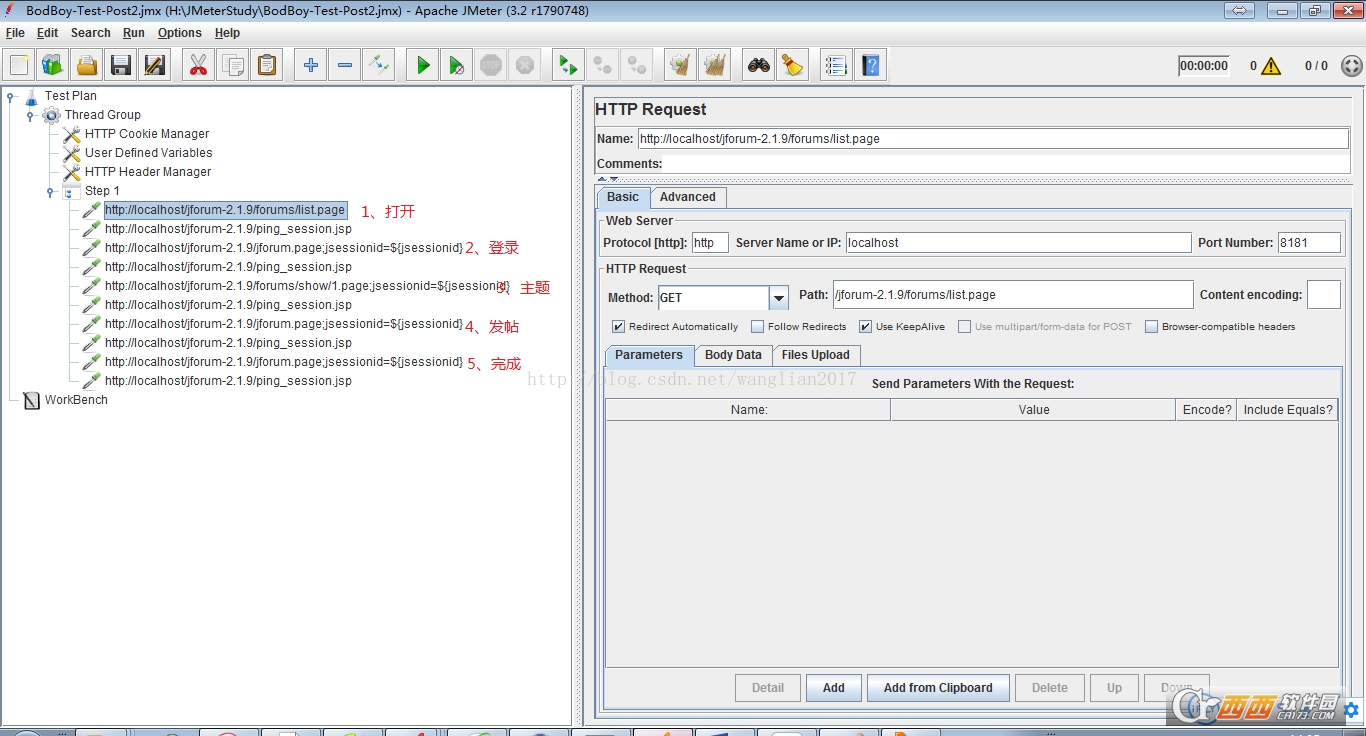Click the Toggle enable/disable toolbar icon
Screen dimensions: 1366x736
pos(379,66)
